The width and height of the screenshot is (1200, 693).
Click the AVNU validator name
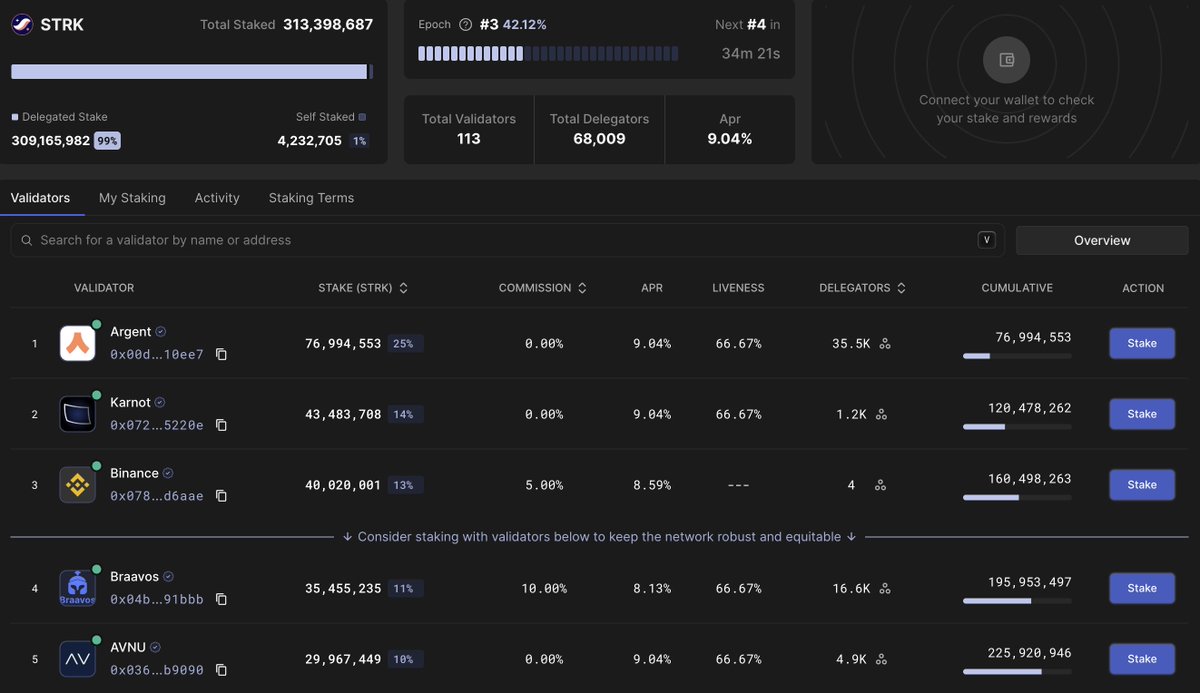click(x=128, y=648)
